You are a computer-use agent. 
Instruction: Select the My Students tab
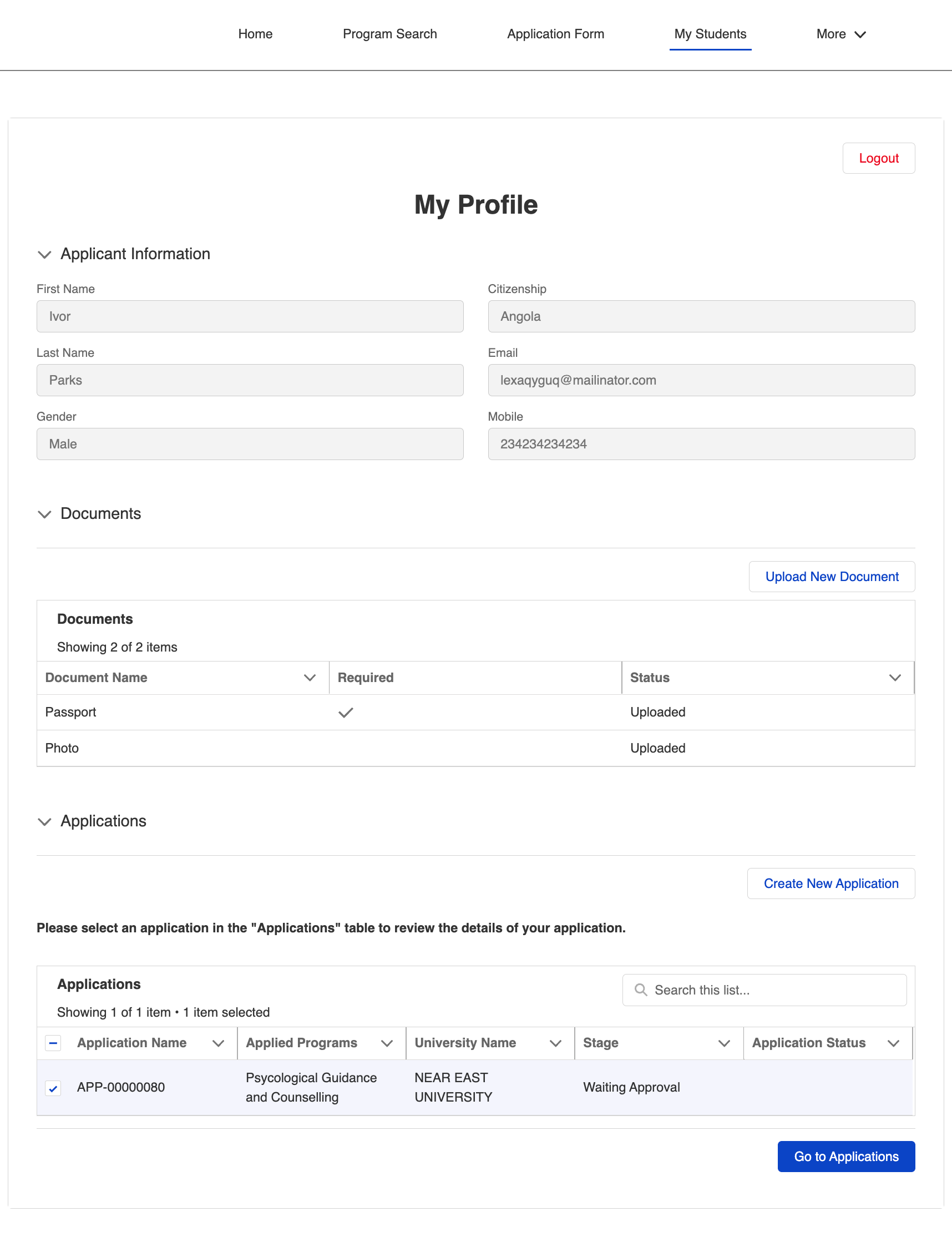(710, 34)
